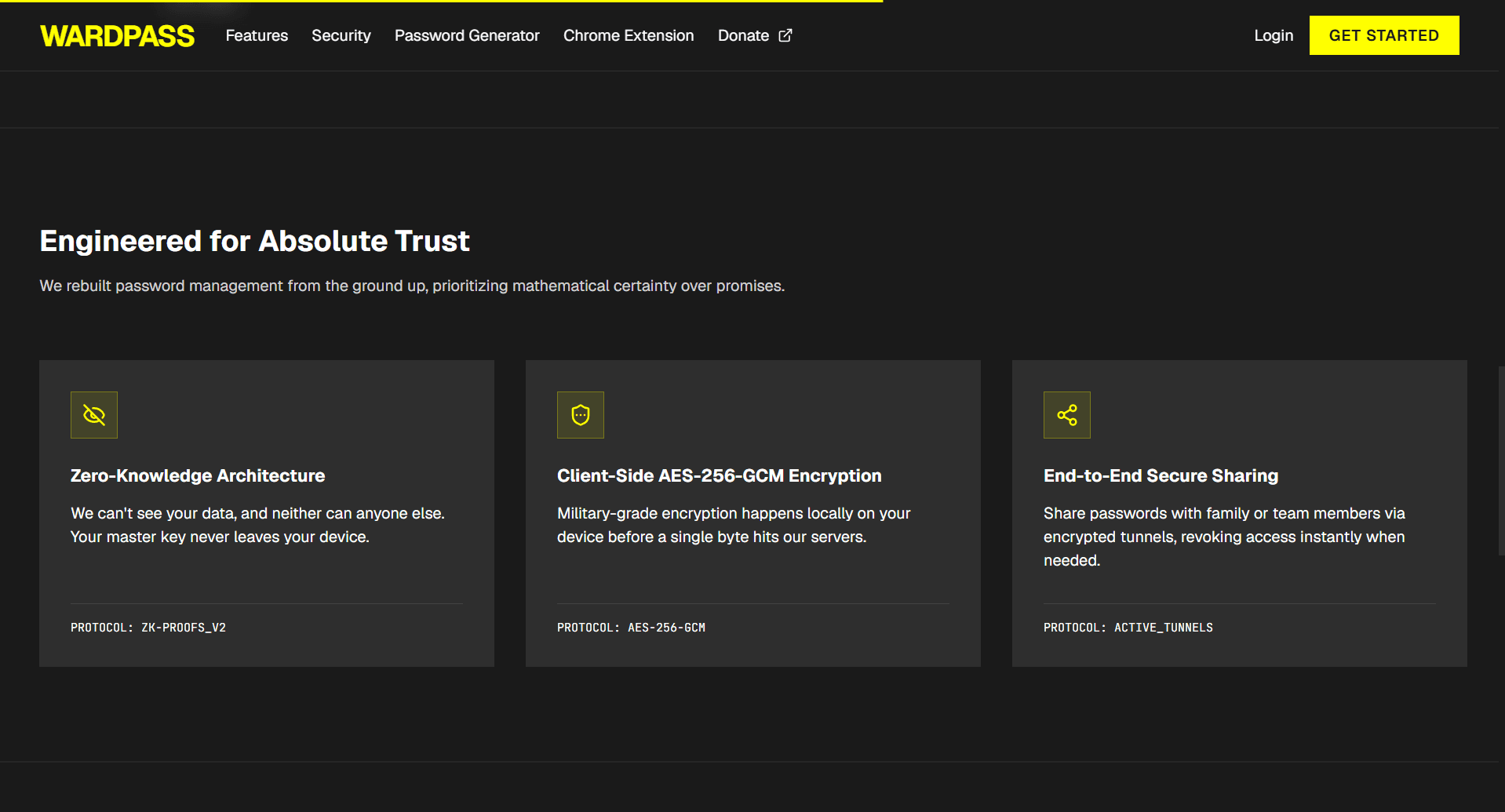
Task: Click the WARDPASS logo
Action: coord(117,36)
